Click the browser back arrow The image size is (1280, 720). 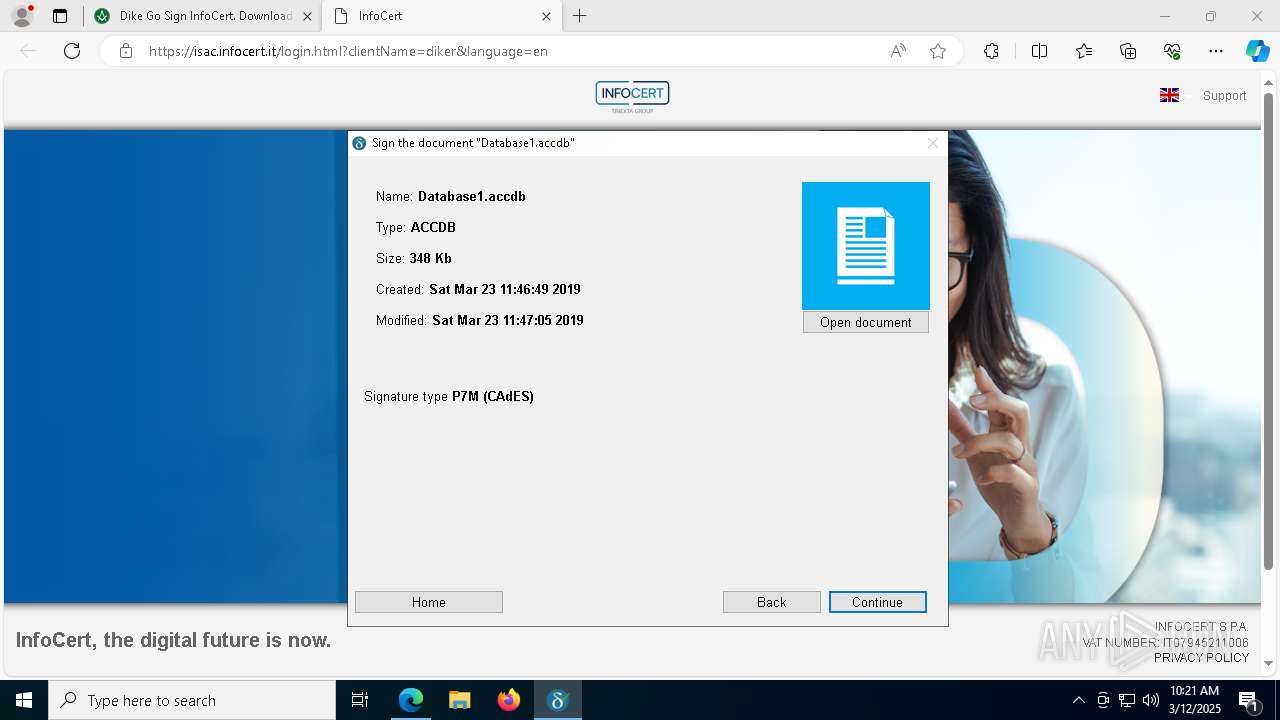click(28, 51)
